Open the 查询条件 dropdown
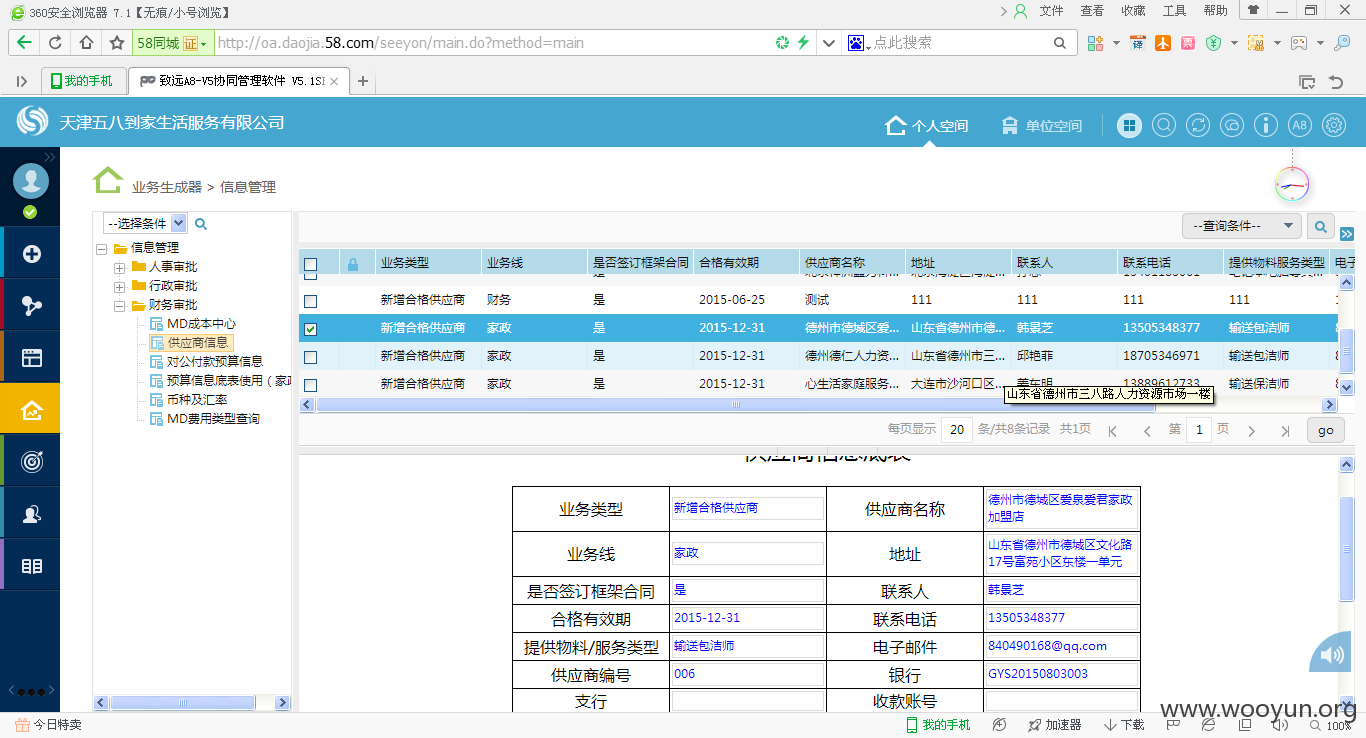Viewport: 1366px width, 738px height. point(1242,226)
